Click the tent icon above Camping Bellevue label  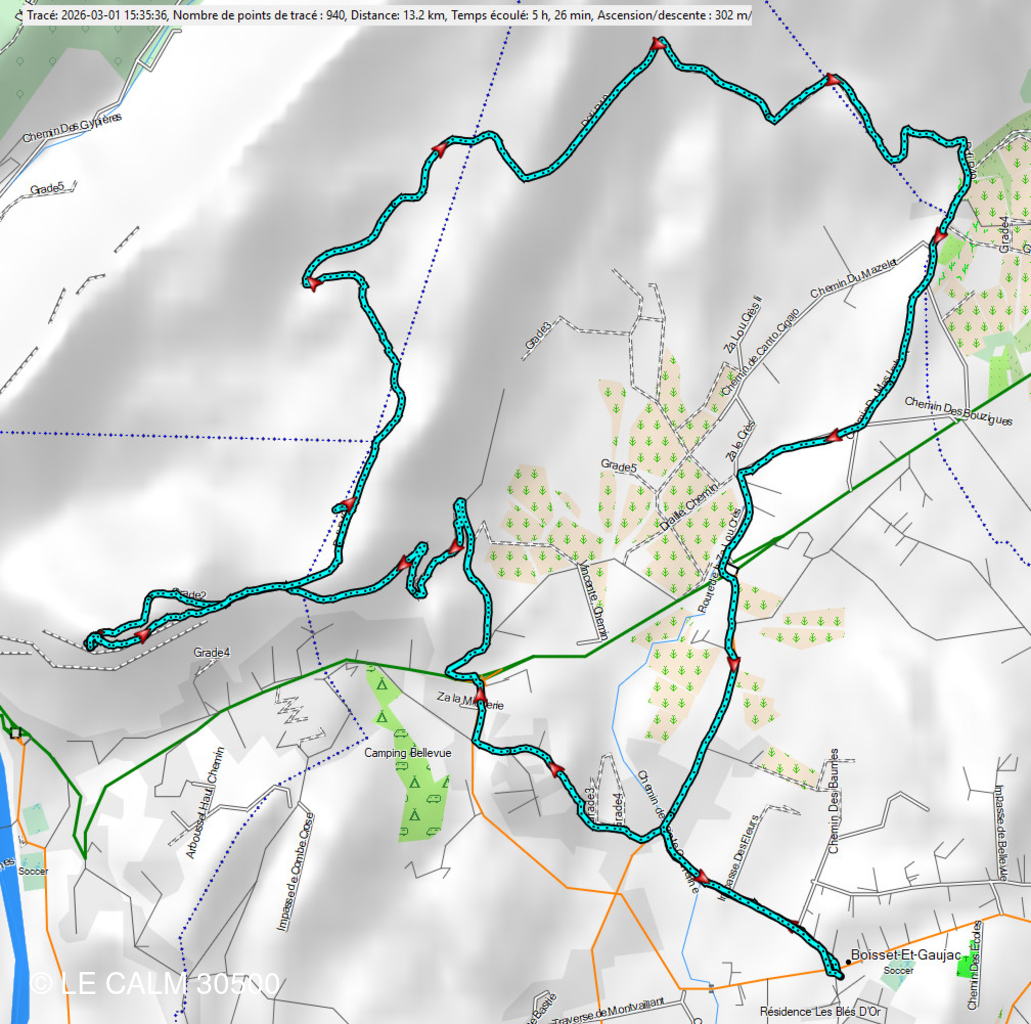click(x=381, y=685)
